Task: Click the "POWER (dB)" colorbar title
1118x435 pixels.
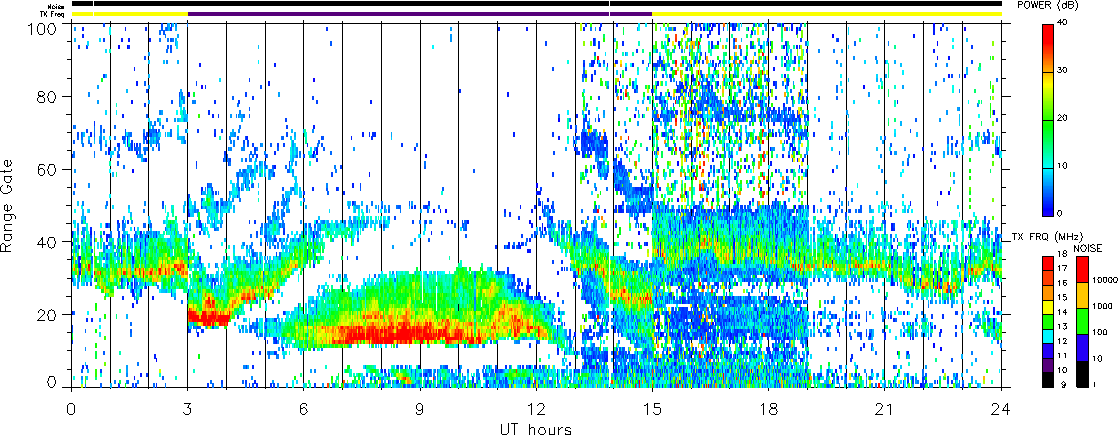Action: point(1049,6)
